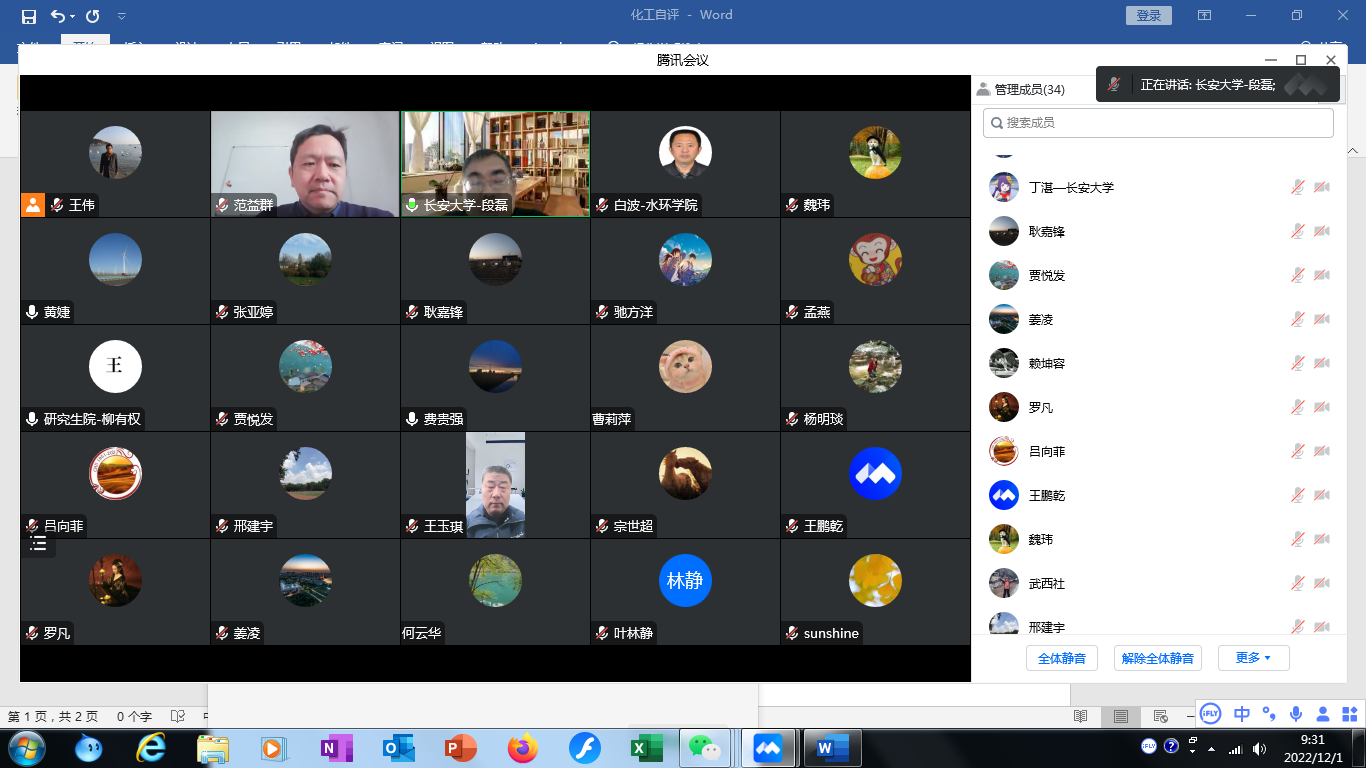Click the 全体静音 button
Screen dimensions: 1366x768
(1061, 658)
